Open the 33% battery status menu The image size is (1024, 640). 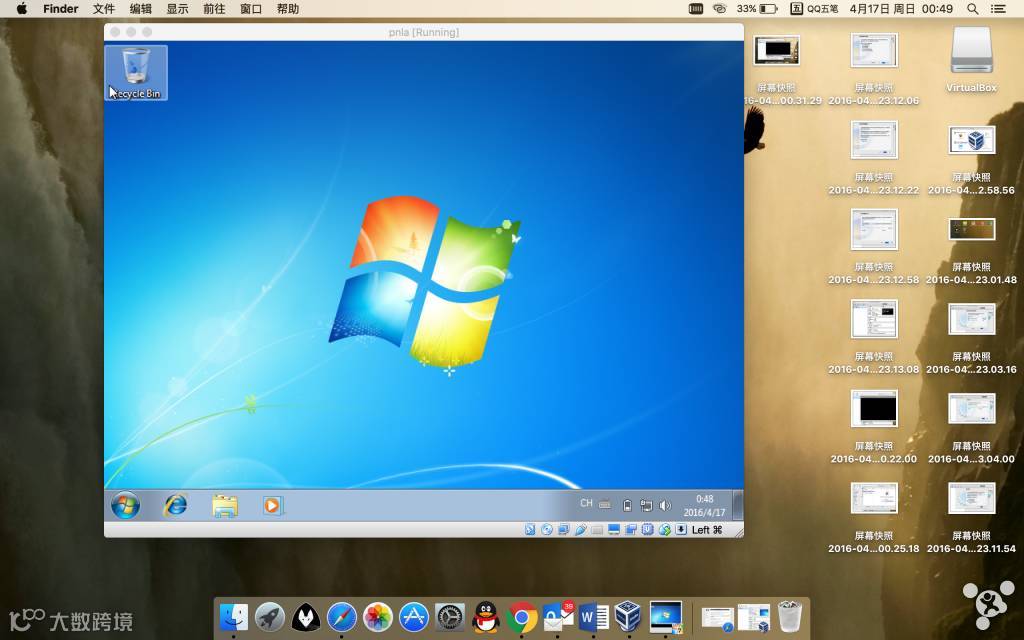(x=758, y=8)
